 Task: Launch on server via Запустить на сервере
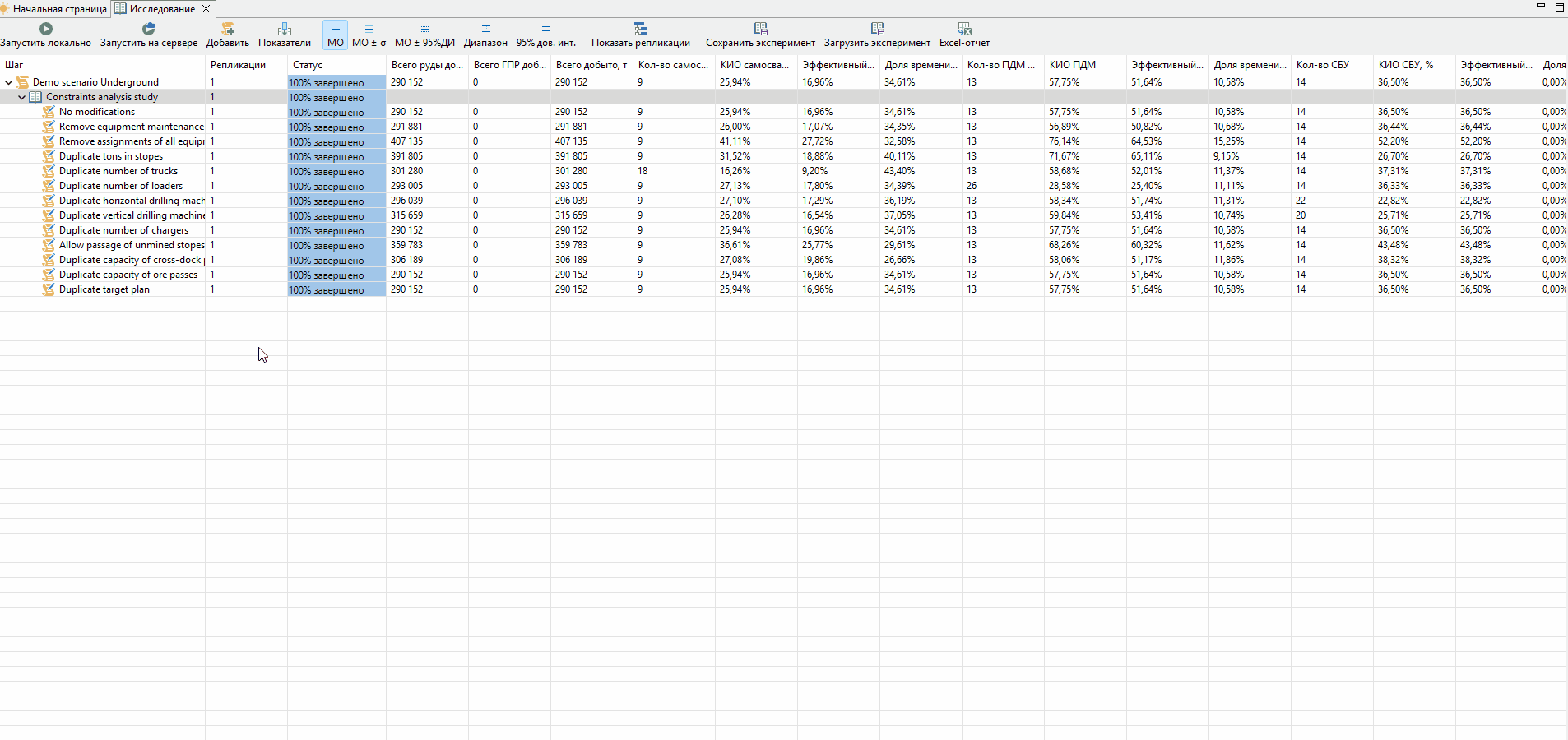coord(149,35)
